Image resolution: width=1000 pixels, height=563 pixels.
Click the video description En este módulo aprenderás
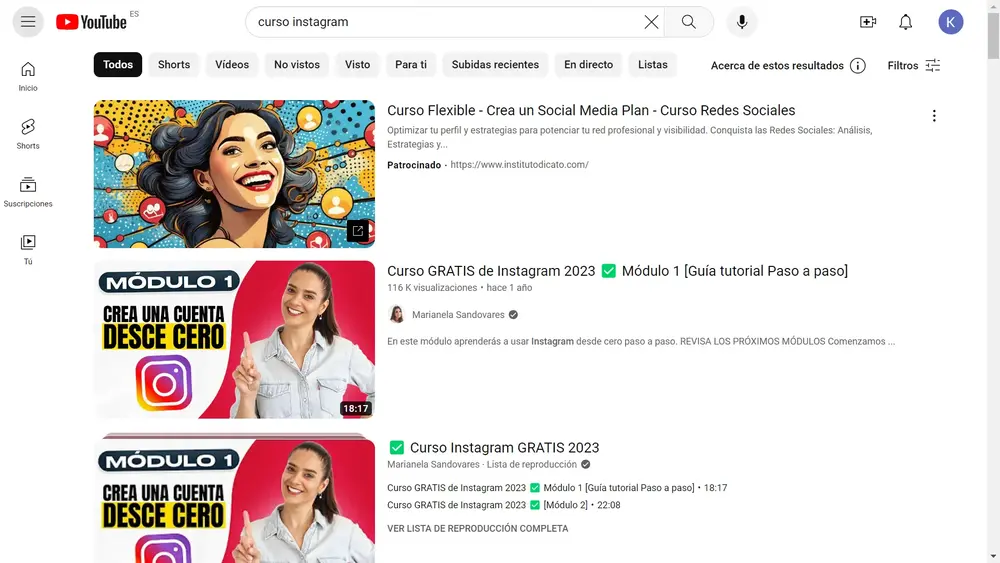pos(641,342)
